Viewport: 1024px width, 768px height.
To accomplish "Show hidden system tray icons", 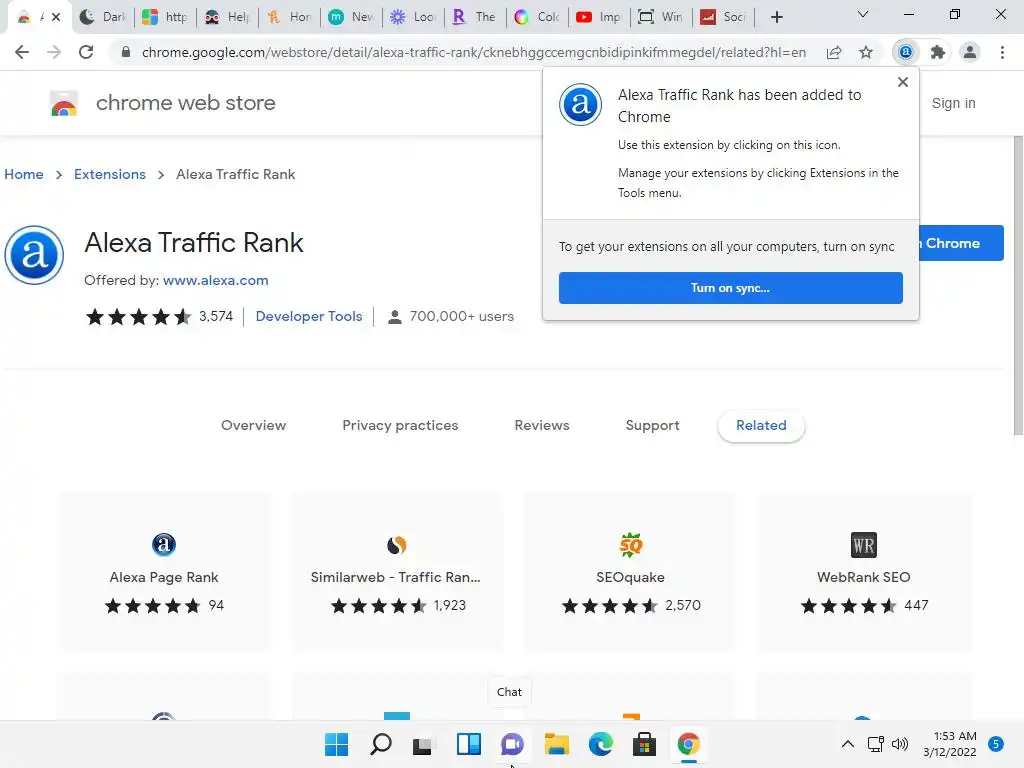I will click(848, 744).
